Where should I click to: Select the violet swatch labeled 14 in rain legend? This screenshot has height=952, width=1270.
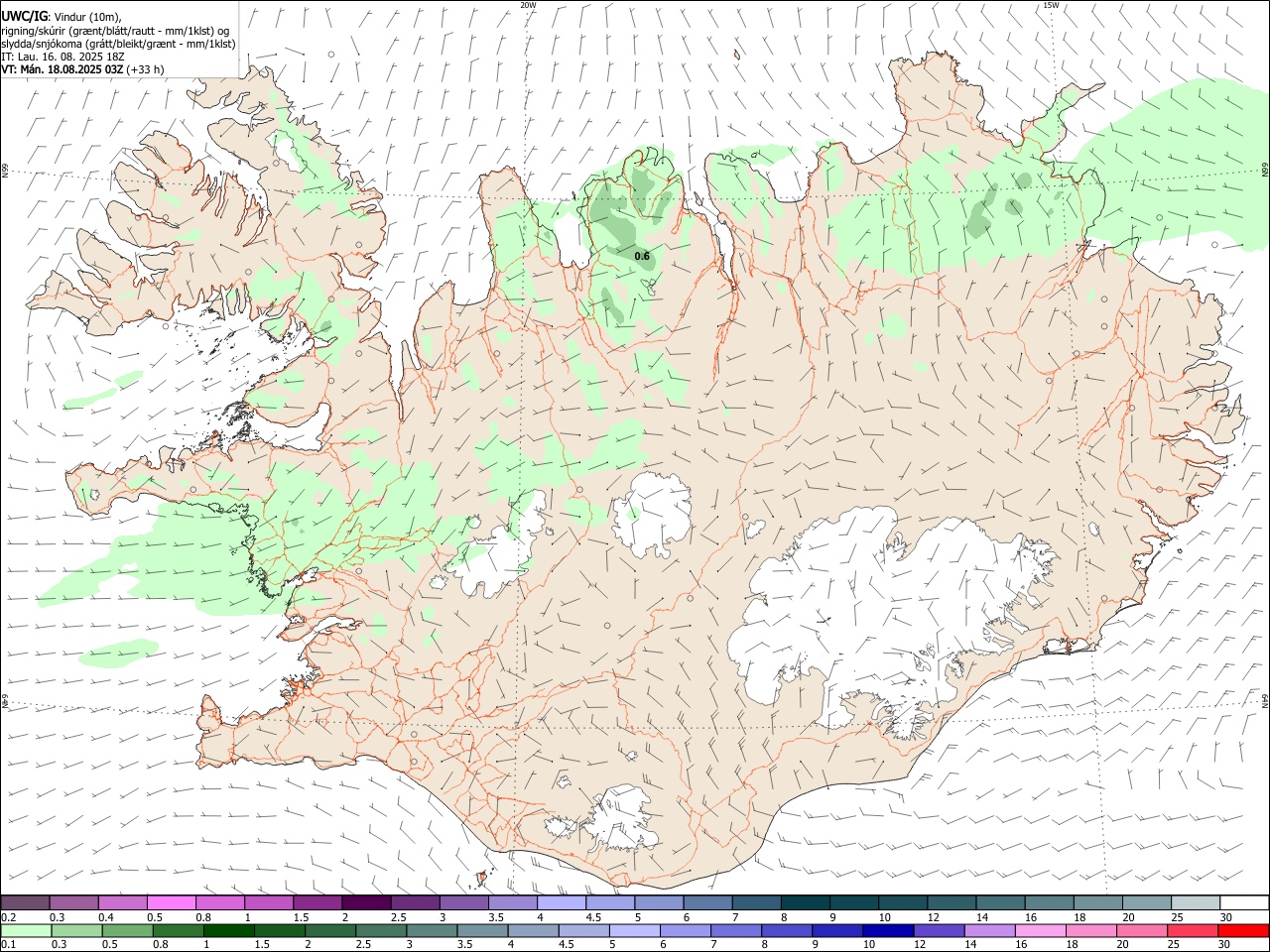[x=990, y=931]
